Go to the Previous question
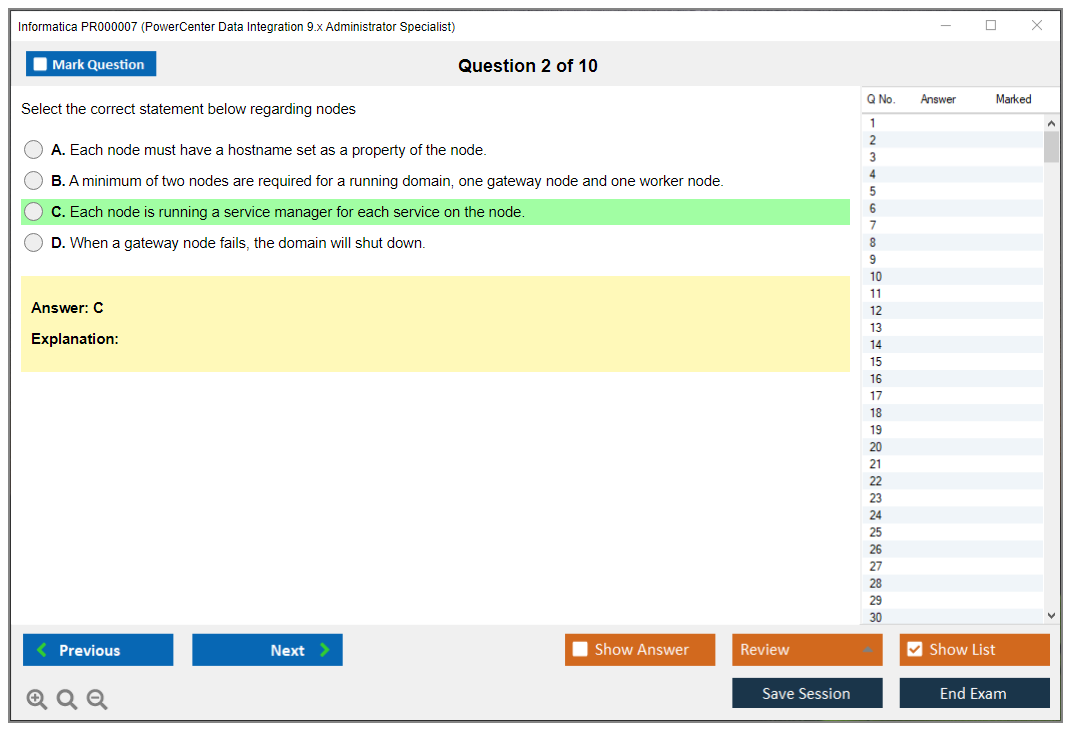1075x735 pixels. click(98, 650)
